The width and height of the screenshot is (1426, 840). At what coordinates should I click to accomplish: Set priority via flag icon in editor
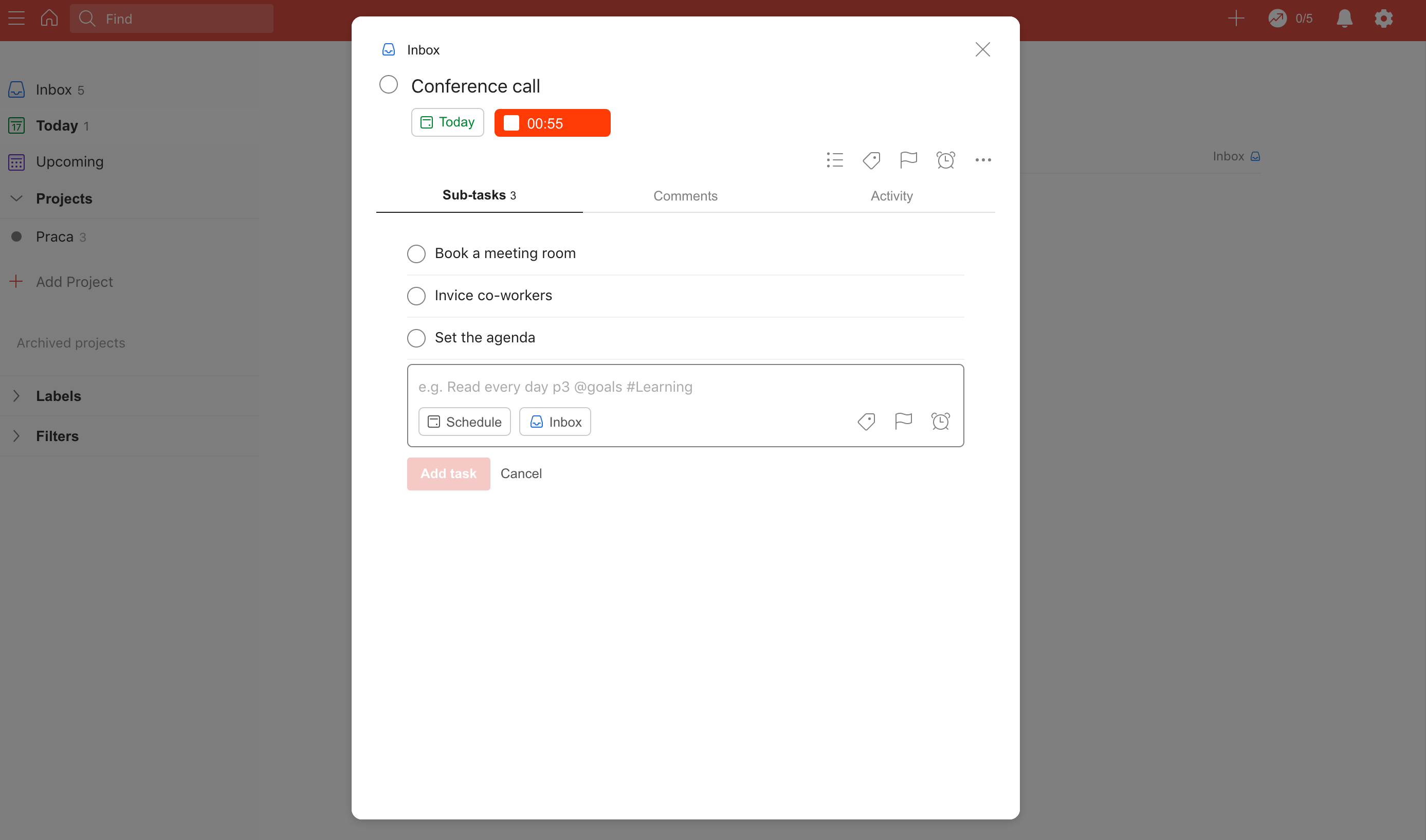[x=903, y=422]
